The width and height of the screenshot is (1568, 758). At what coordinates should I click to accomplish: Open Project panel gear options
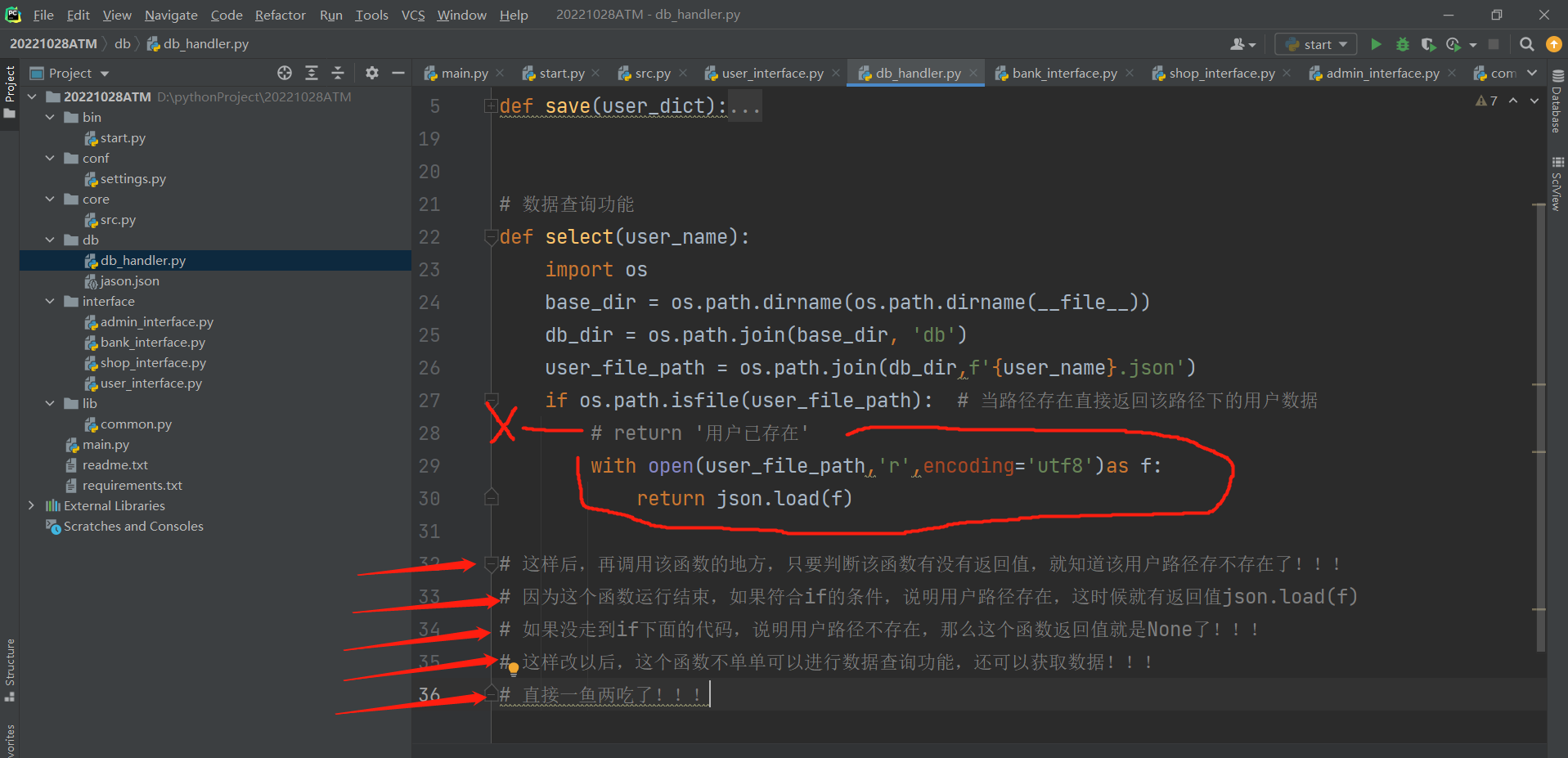372,73
